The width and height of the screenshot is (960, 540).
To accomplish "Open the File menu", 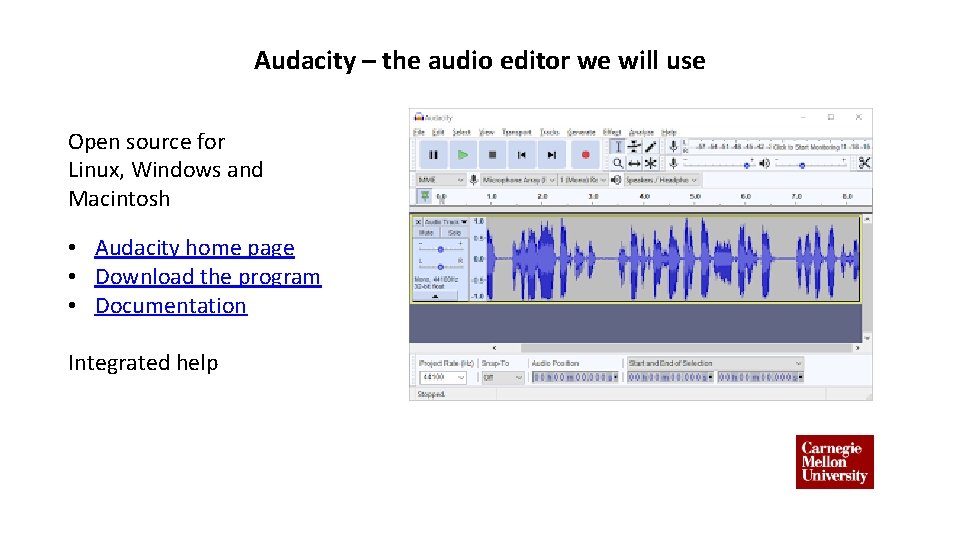I will [419, 132].
